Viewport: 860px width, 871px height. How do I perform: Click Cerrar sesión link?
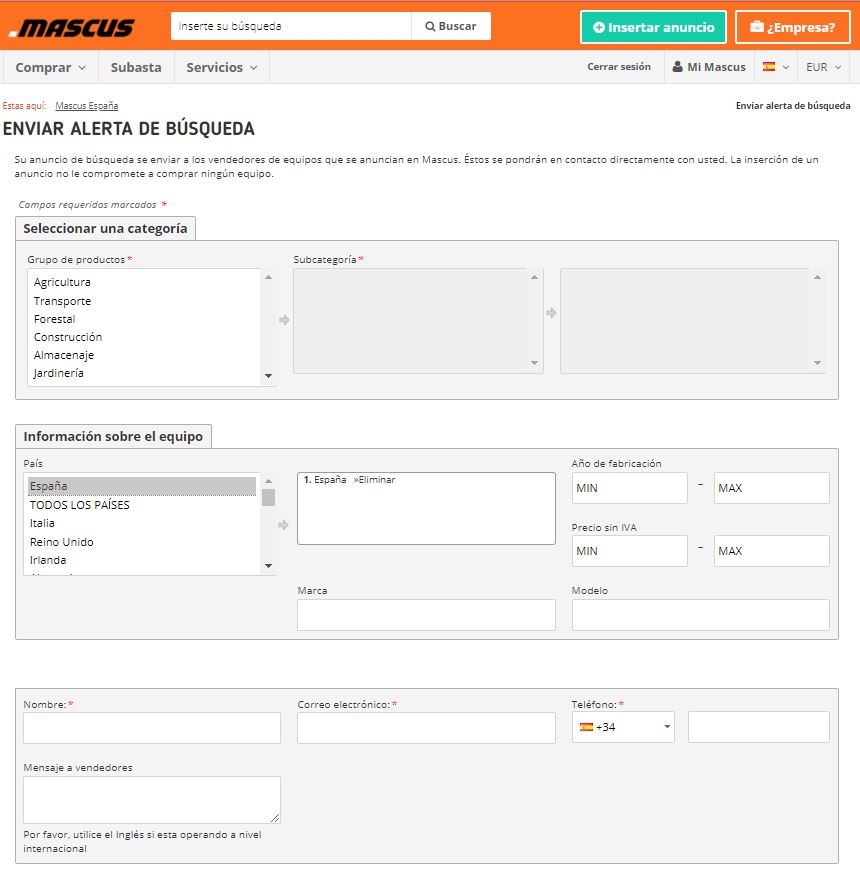(x=619, y=67)
